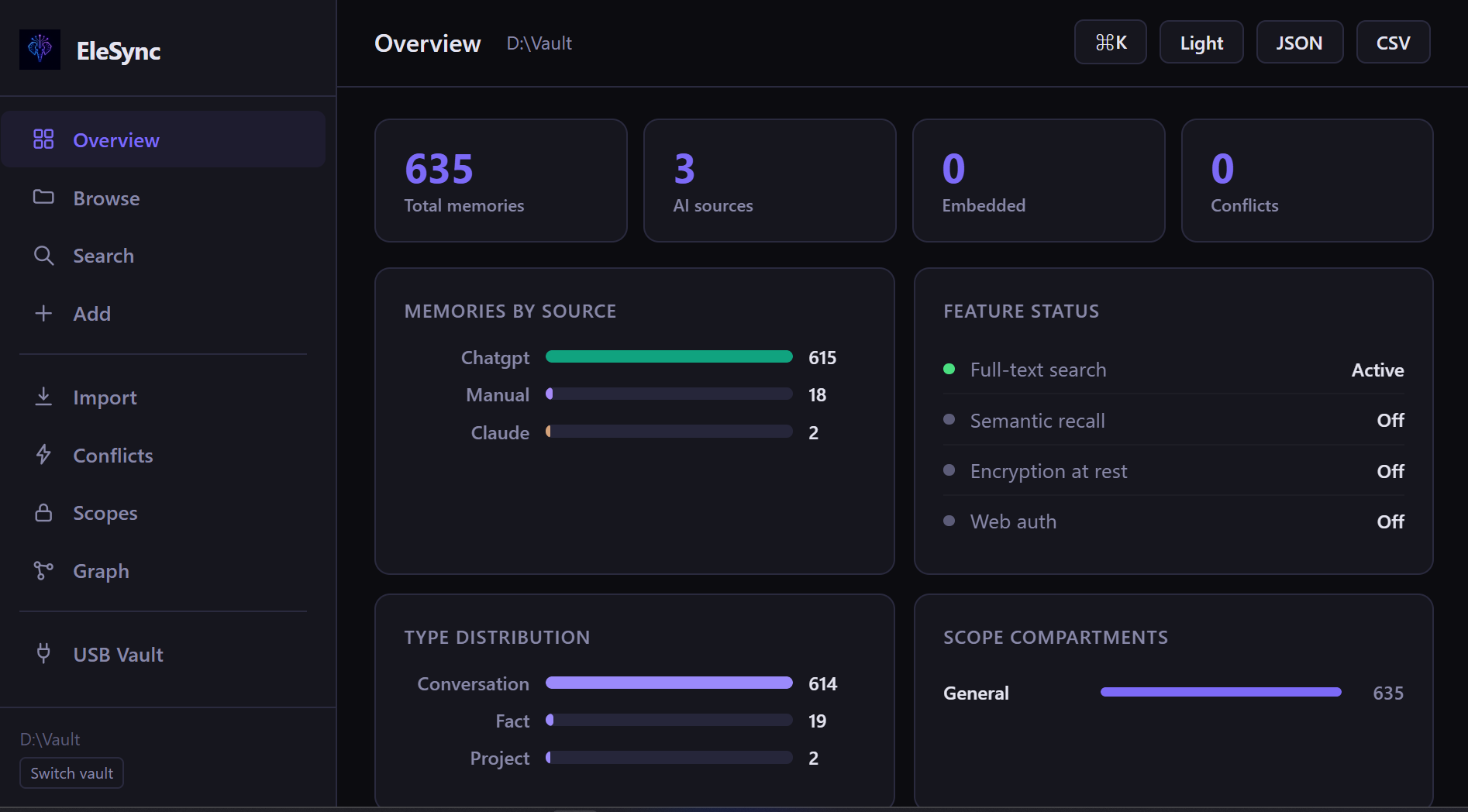Click 'Off' value for Web auth

(x=1390, y=521)
